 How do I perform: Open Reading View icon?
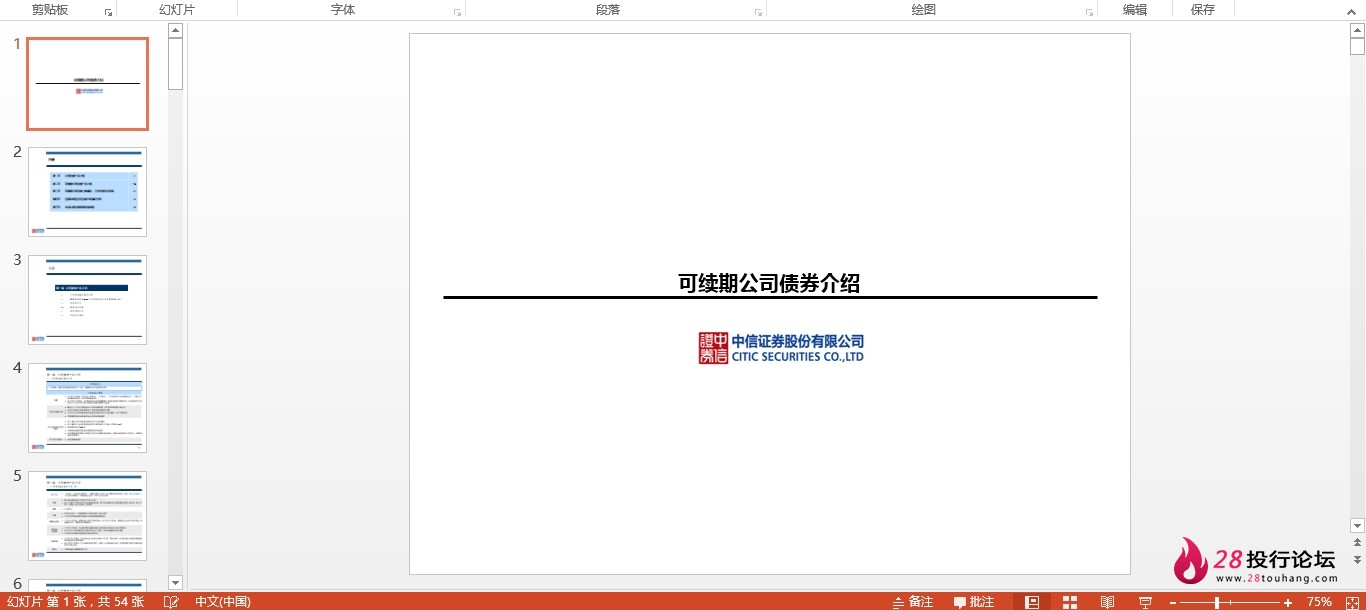pyautogui.click(x=1108, y=602)
